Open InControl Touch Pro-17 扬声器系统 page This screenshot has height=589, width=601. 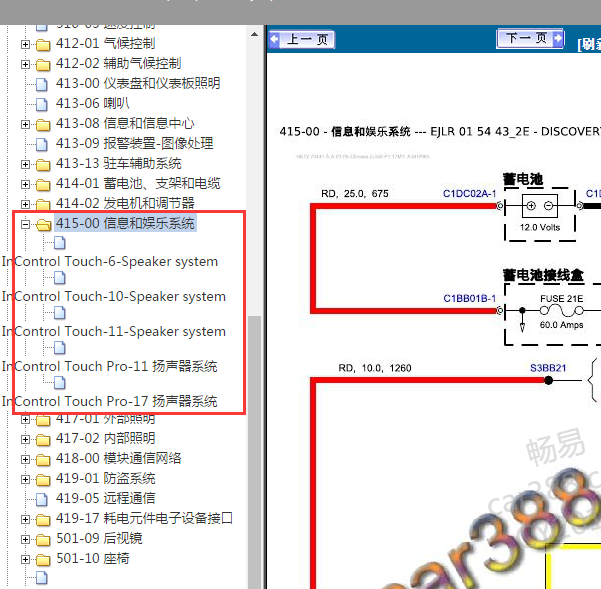tap(110, 401)
